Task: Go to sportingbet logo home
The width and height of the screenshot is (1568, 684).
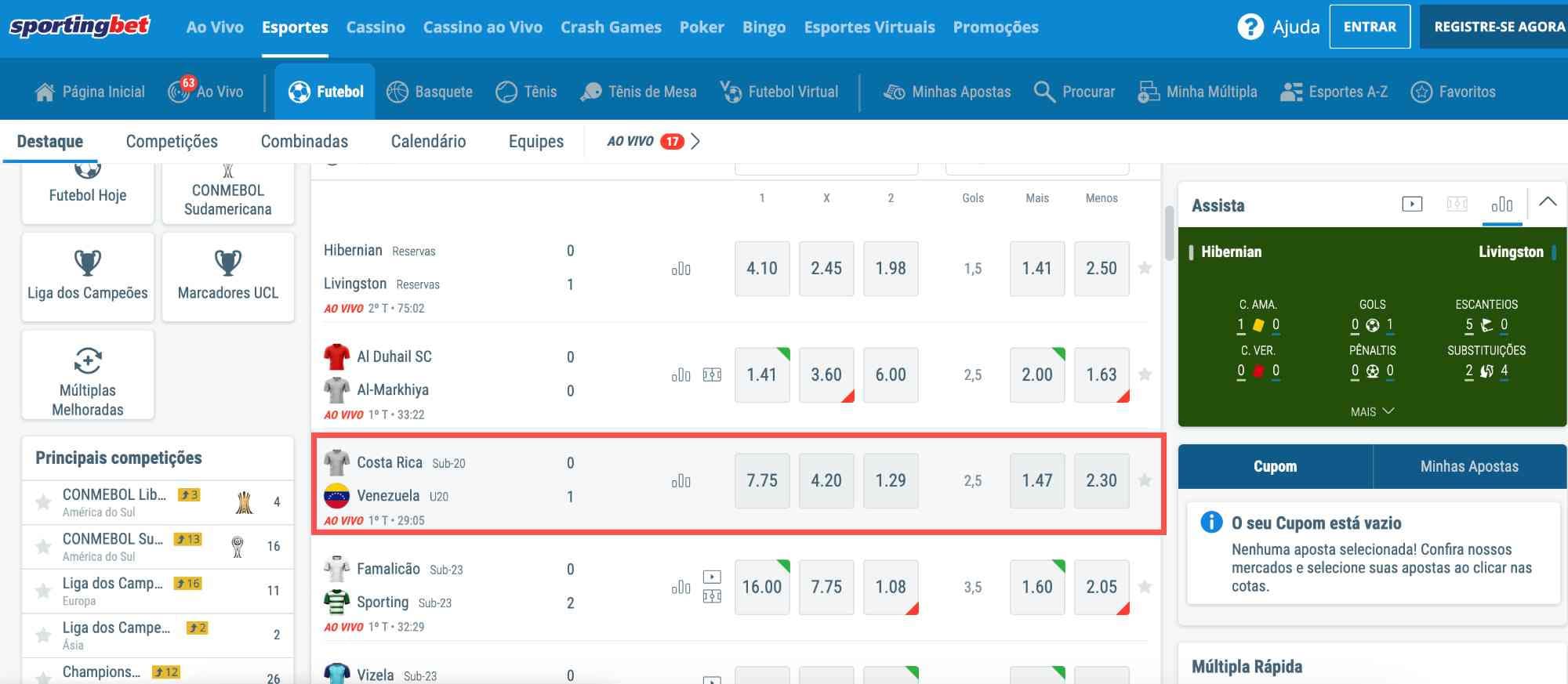Action: pyautogui.click(x=79, y=27)
